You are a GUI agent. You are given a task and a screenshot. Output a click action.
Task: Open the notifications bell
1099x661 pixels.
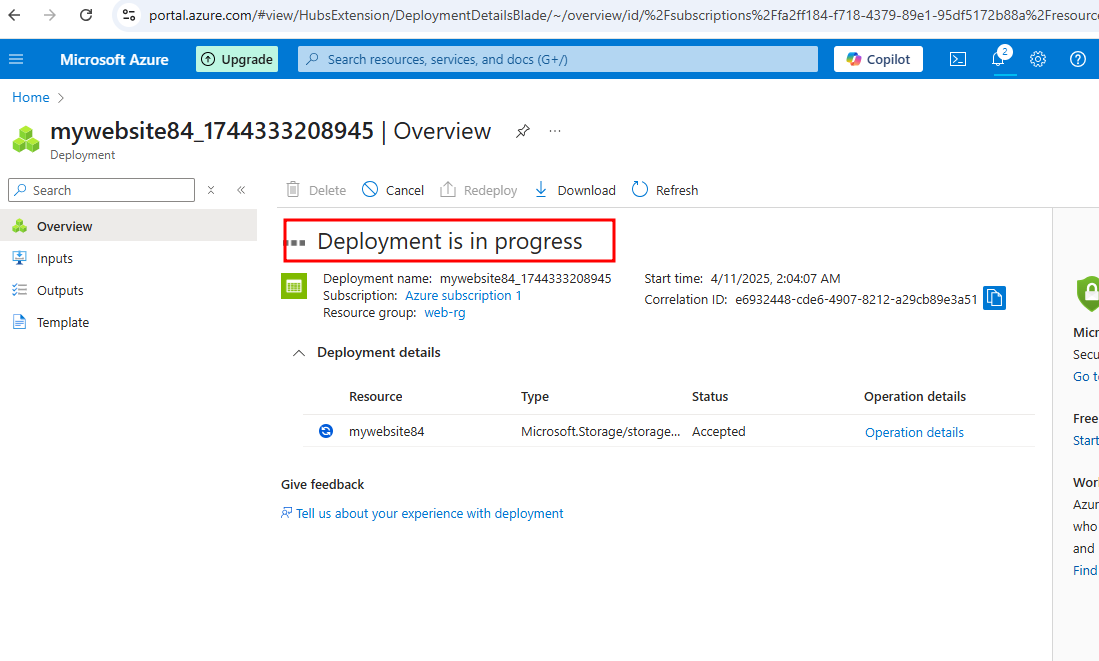(x=999, y=59)
